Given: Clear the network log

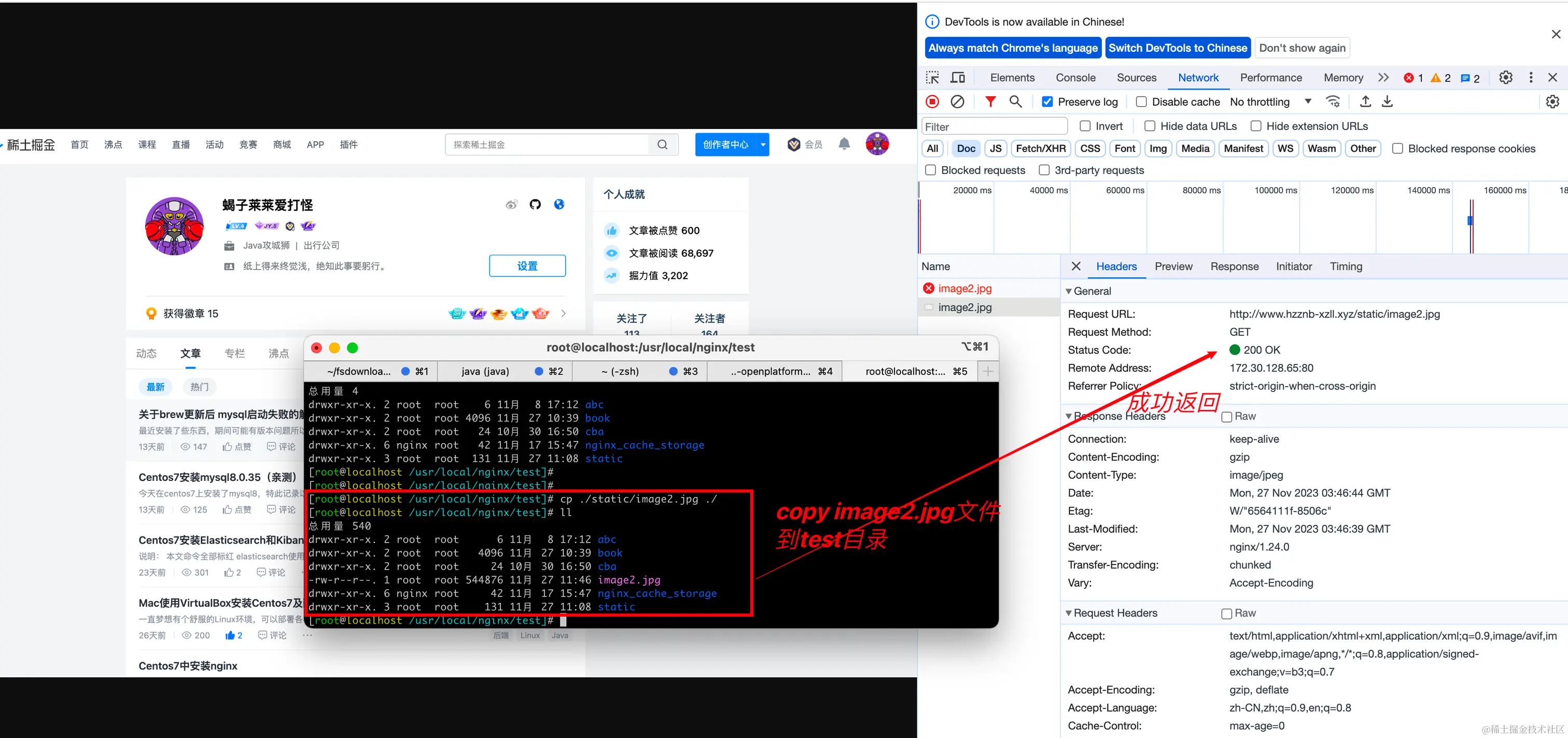Looking at the screenshot, I should coord(958,102).
